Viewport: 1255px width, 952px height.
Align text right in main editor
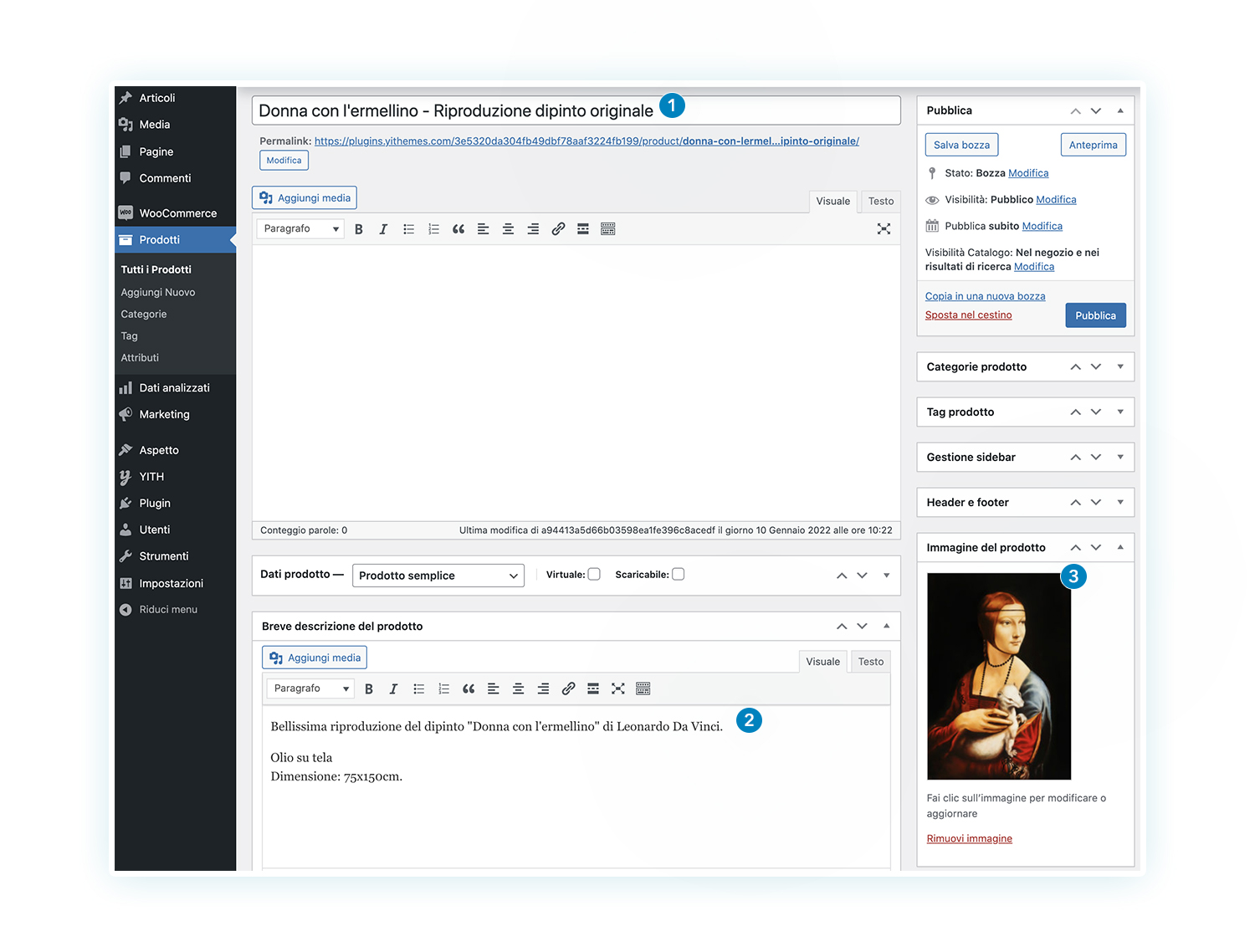pyautogui.click(x=533, y=229)
